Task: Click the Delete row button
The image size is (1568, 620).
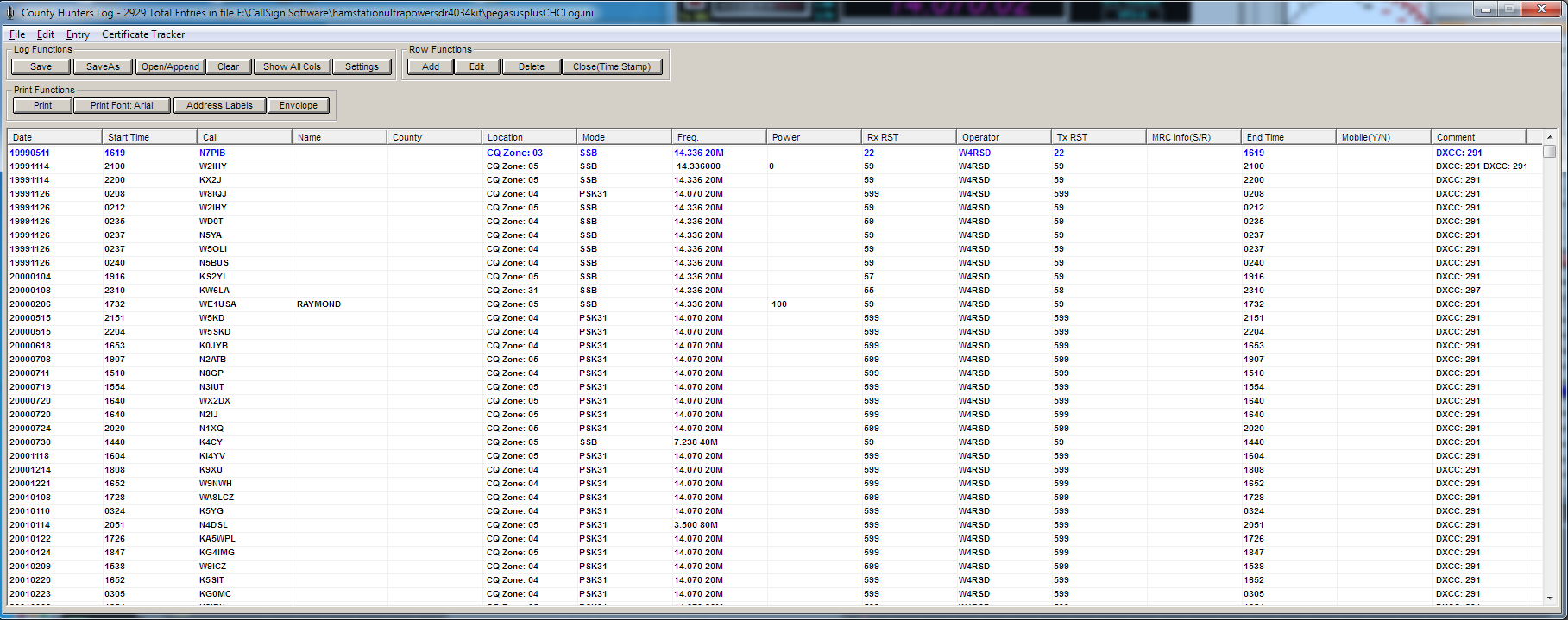Action: coord(532,66)
